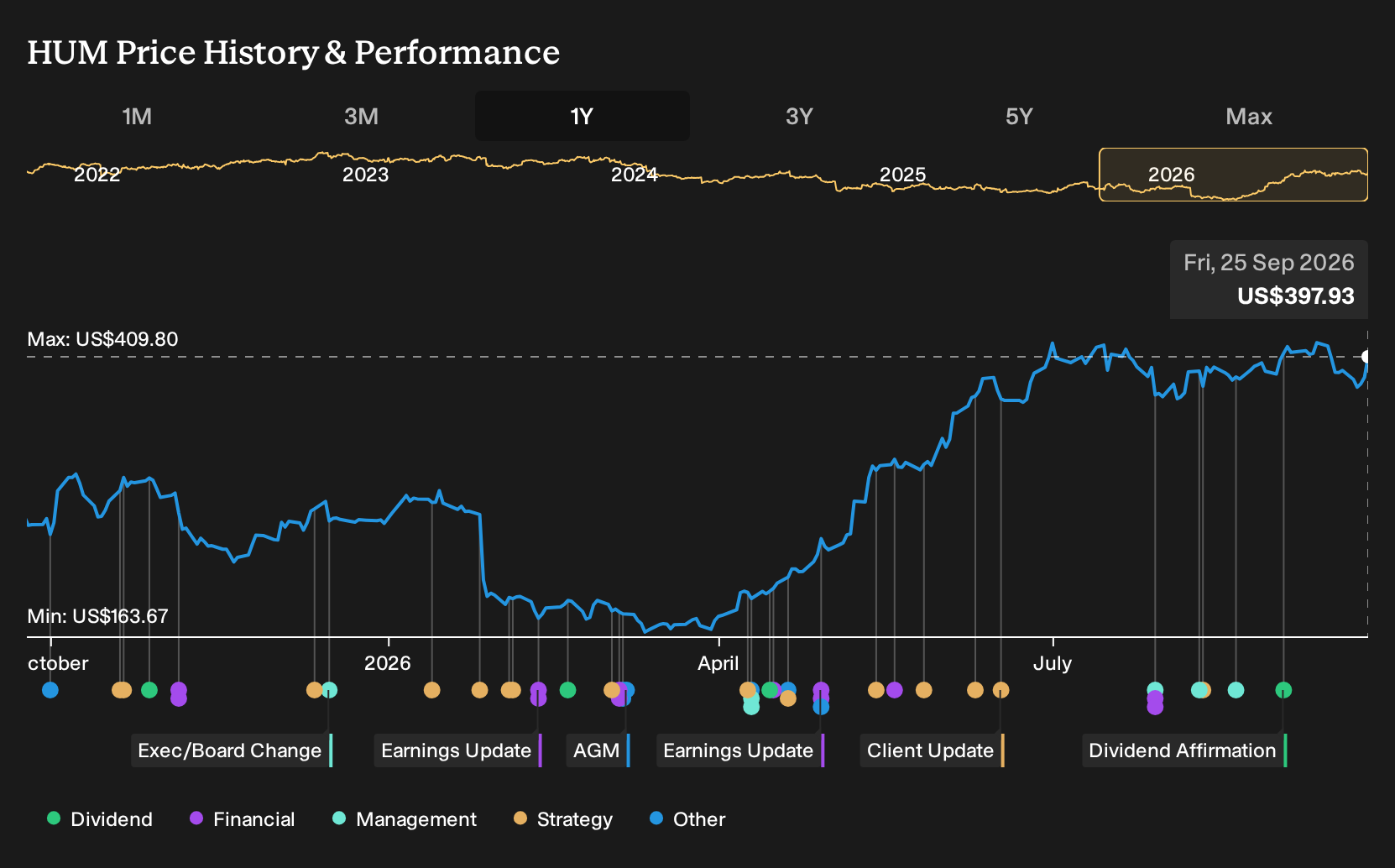This screenshot has height=868, width=1395.
Task: Click the July axis label
Action: coord(1053,663)
